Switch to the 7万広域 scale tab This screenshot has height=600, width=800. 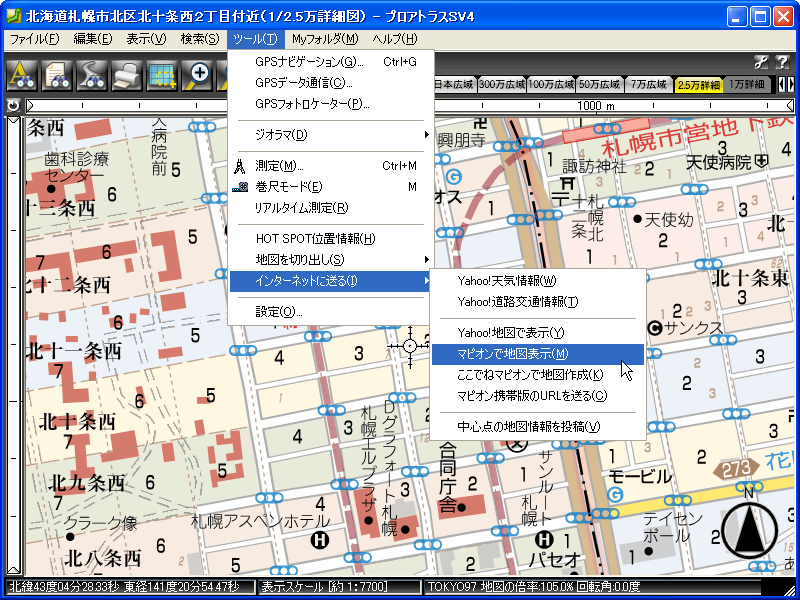point(648,85)
